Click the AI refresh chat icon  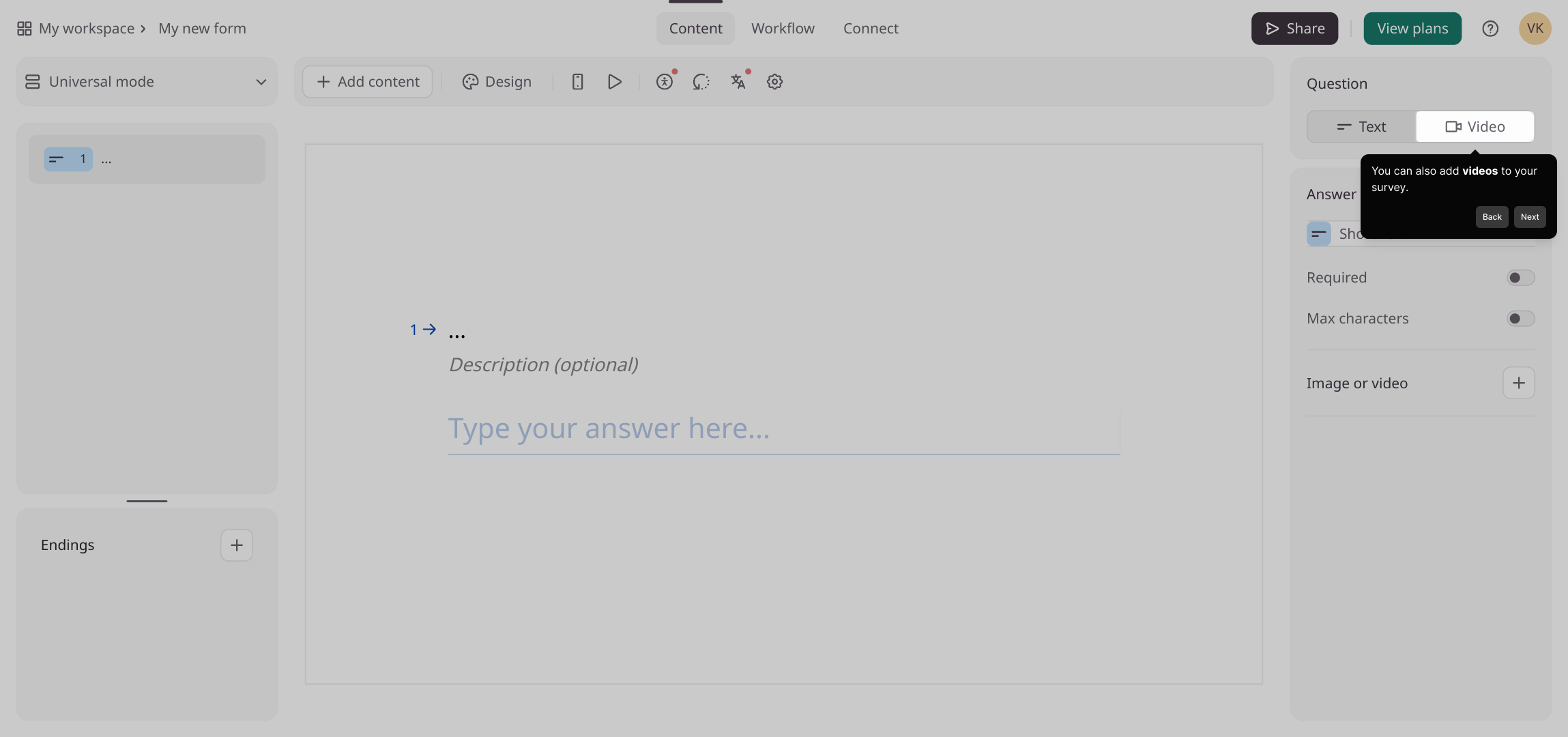(x=701, y=82)
